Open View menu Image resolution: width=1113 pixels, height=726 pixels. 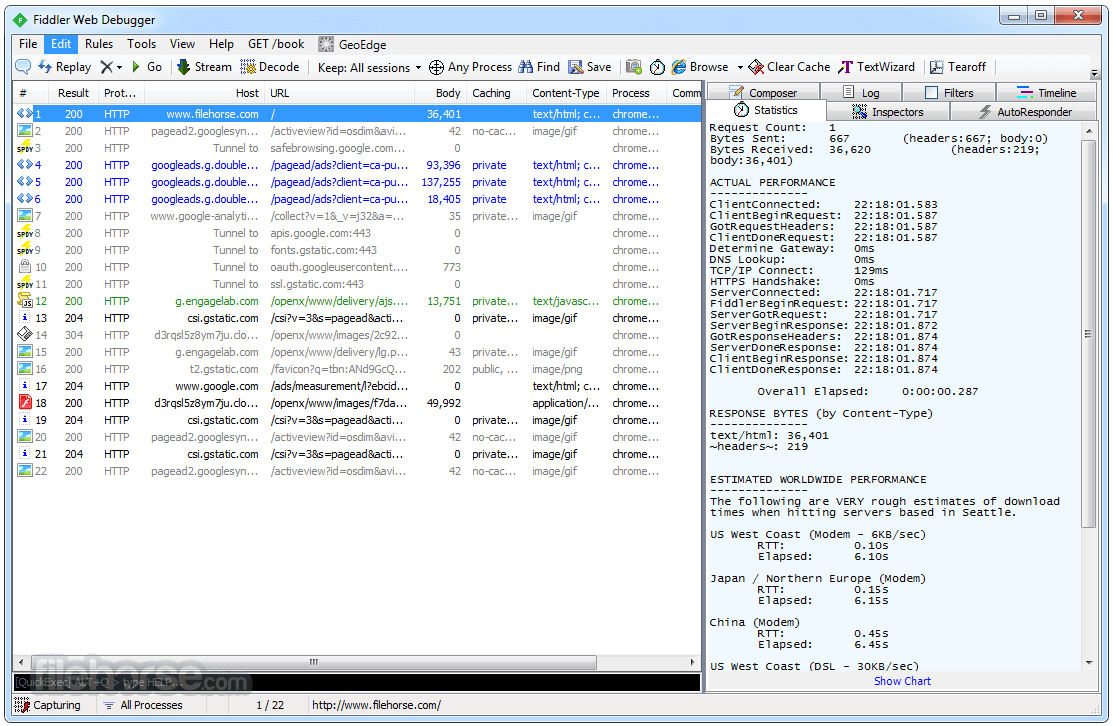pyautogui.click(x=182, y=44)
